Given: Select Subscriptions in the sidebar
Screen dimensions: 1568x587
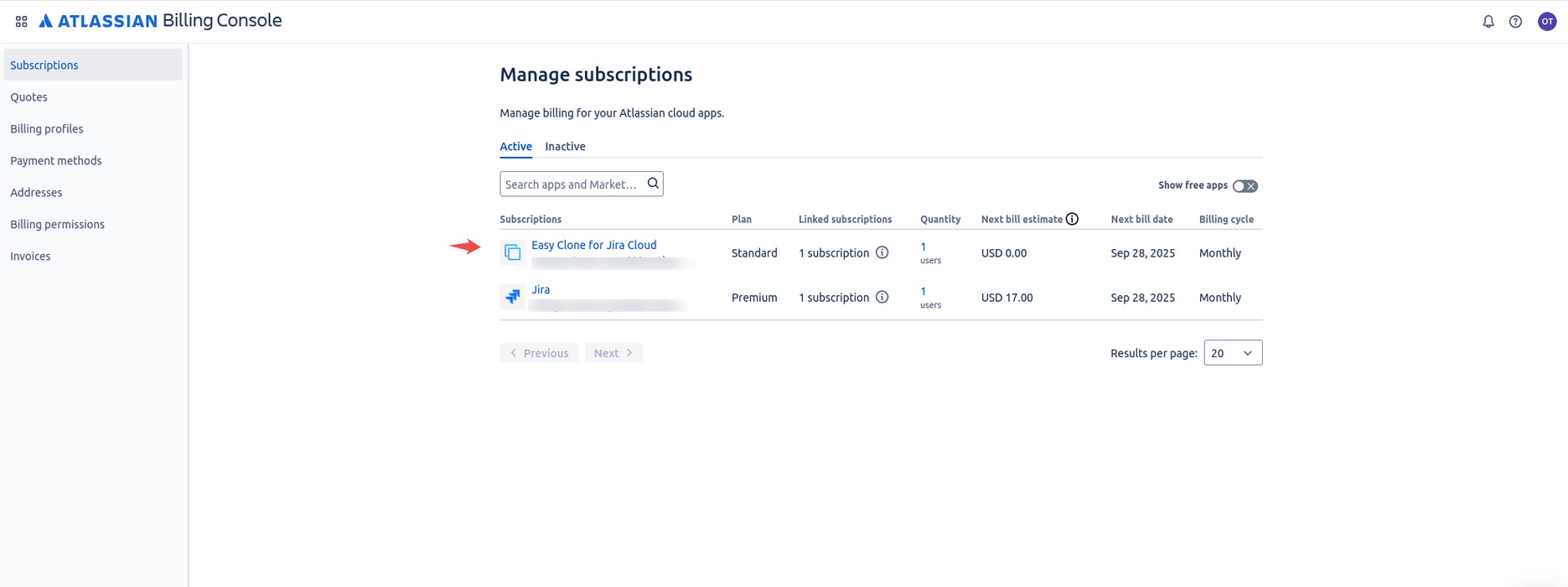Looking at the screenshot, I should point(93,65).
